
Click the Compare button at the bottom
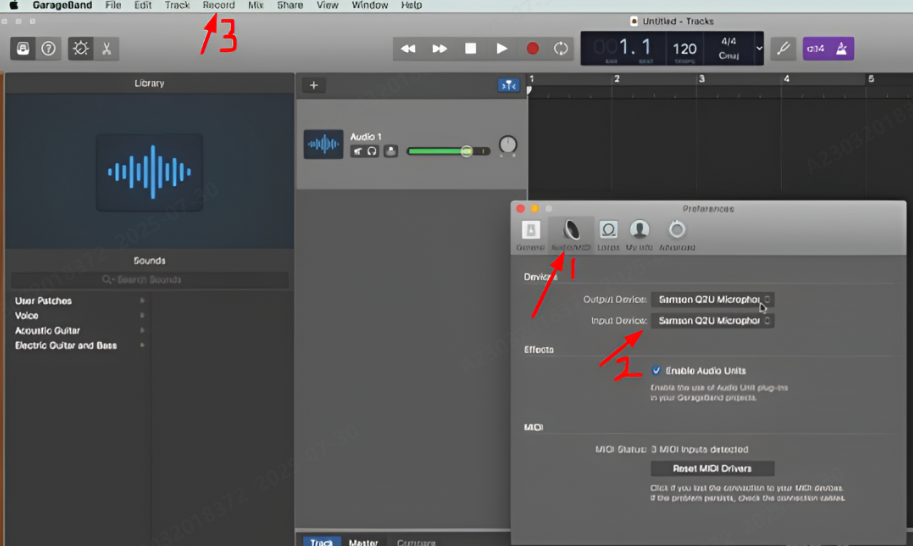pos(416,541)
